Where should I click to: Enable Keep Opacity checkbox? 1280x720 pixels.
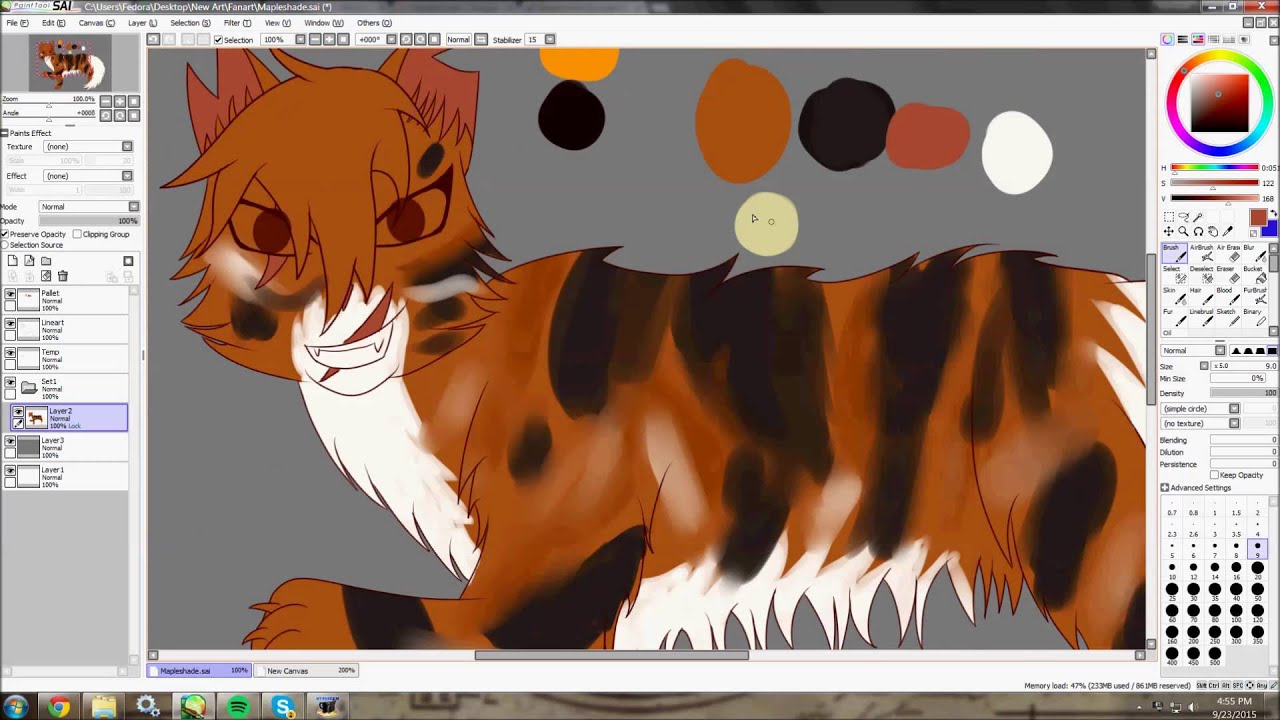pyautogui.click(x=1215, y=475)
